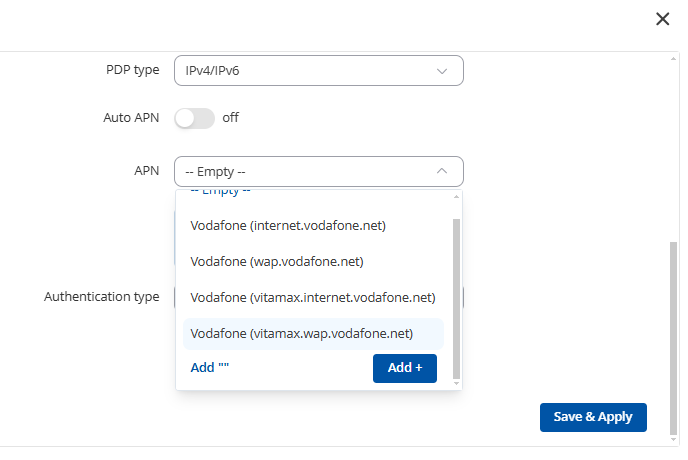Click the outer scrollbar down arrow
This screenshot has width=688, height=460.
coord(673,440)
